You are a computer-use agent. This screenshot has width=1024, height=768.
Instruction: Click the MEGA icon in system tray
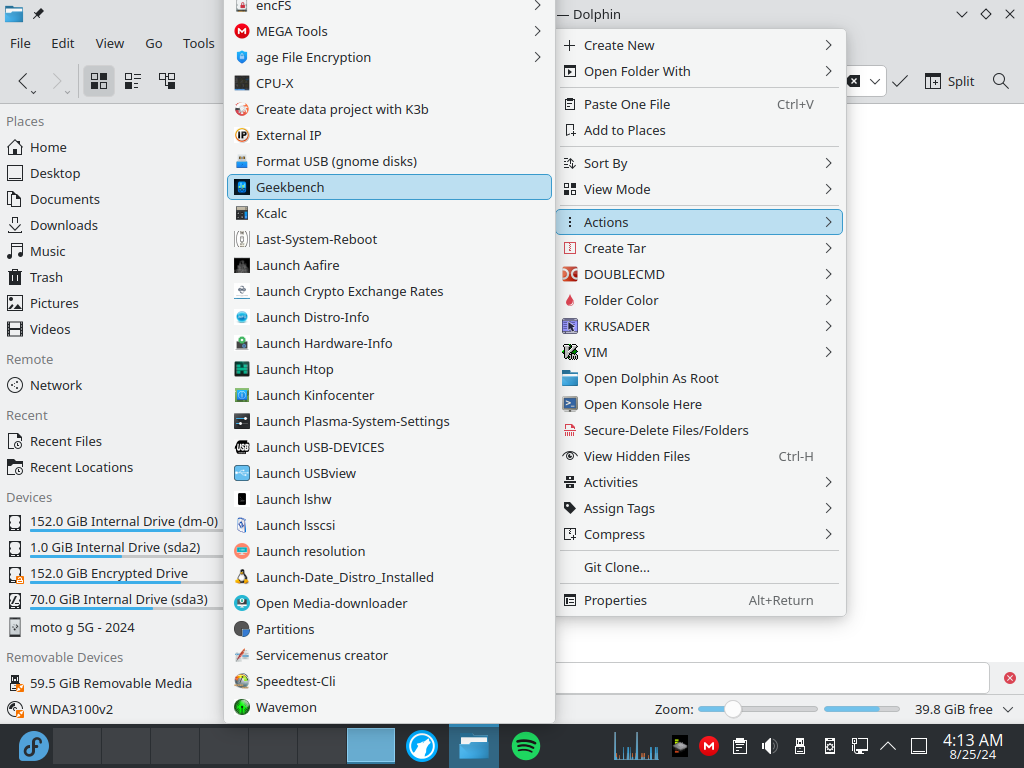pos(709,746)
